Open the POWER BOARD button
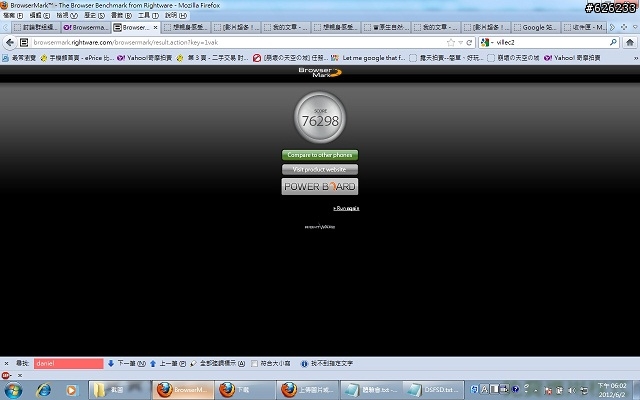This screenshot has width=640, height=400. click(320, 187)
